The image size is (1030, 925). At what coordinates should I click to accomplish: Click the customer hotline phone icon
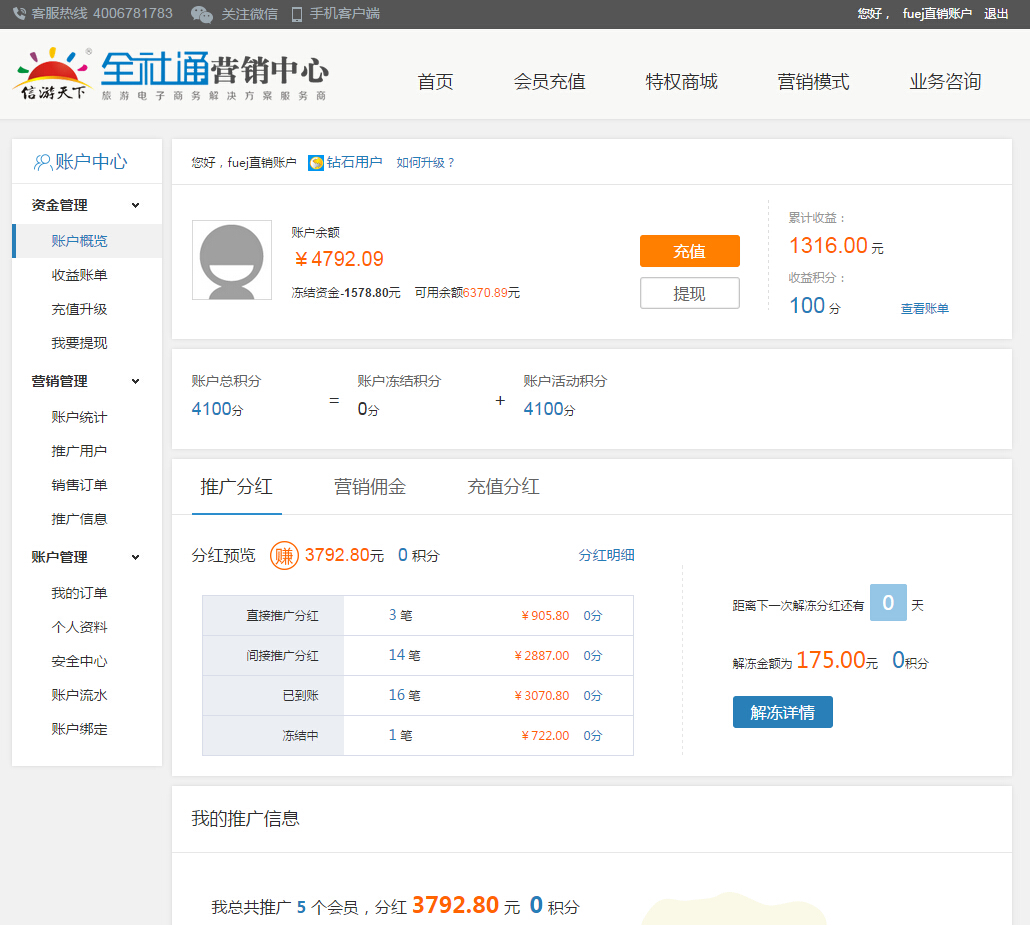tap(19, 14)
